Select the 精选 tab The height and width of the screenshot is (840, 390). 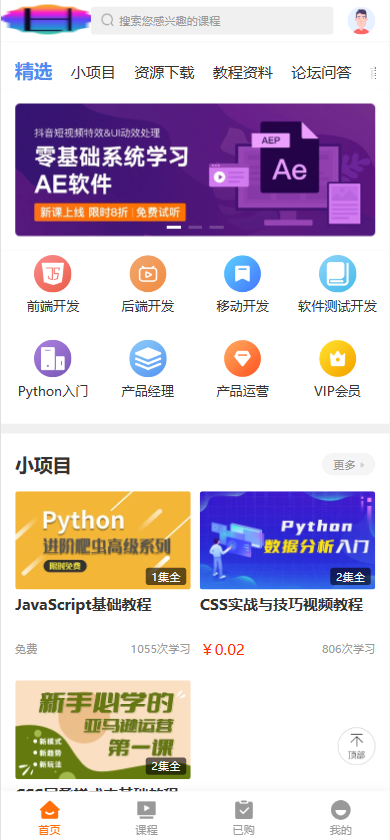33,71
